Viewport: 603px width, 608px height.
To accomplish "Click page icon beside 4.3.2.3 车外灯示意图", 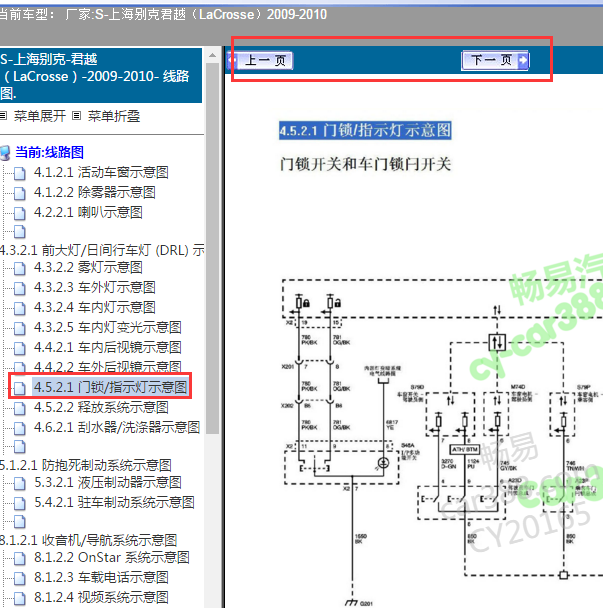I will 20,289.
